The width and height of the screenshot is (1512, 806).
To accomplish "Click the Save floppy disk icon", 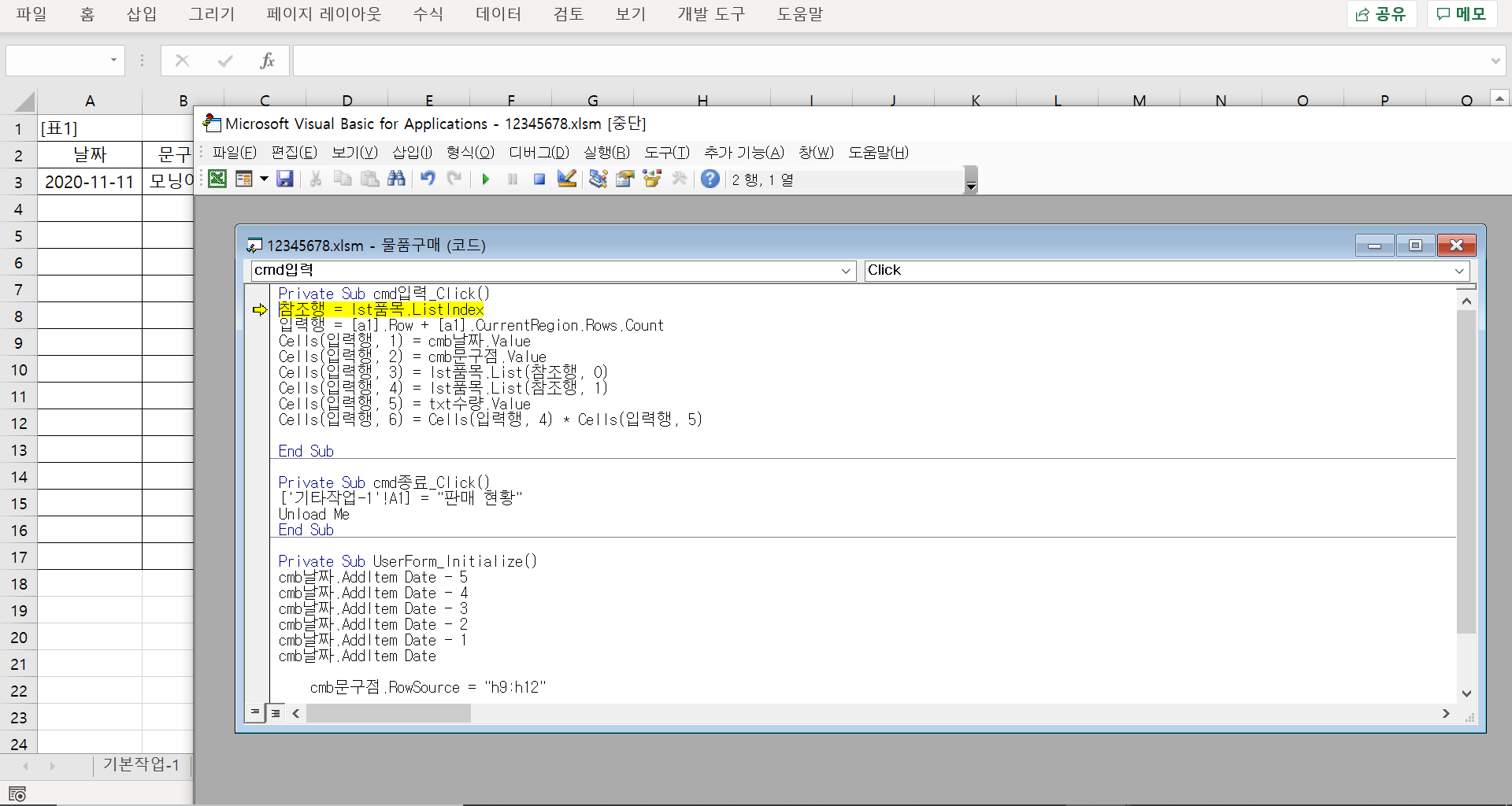I will click(285, 179).
